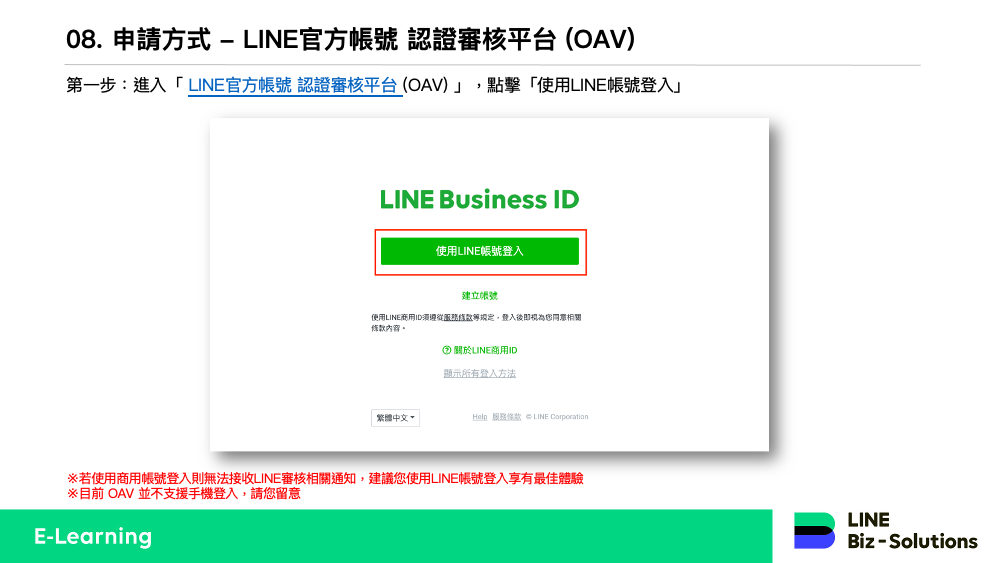Click the question-mark icon beside 關於LINE商用ID
The image size is (1000, 563).
(x=446, y=350)
